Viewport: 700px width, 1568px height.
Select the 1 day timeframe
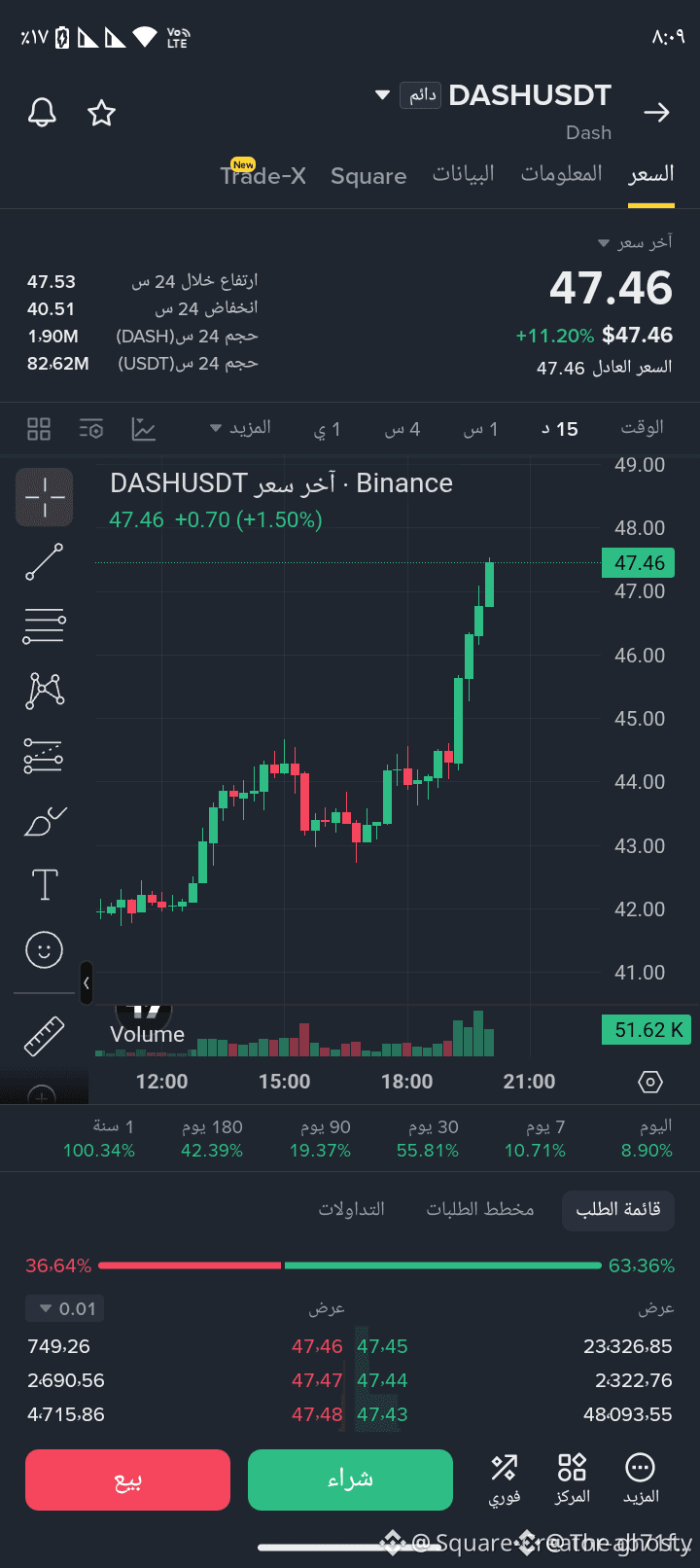click(328, 429)
